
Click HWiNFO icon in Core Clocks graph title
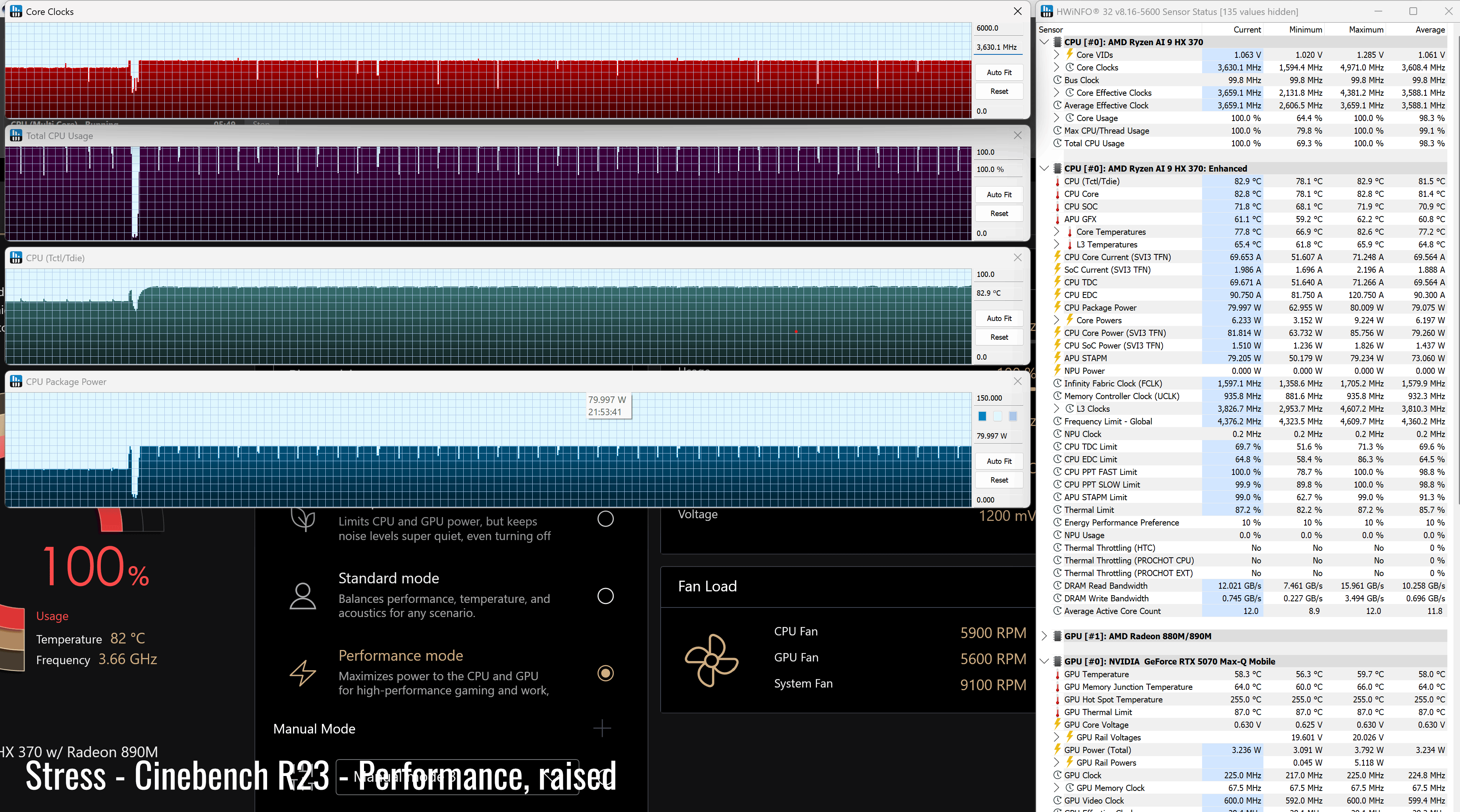16,11
